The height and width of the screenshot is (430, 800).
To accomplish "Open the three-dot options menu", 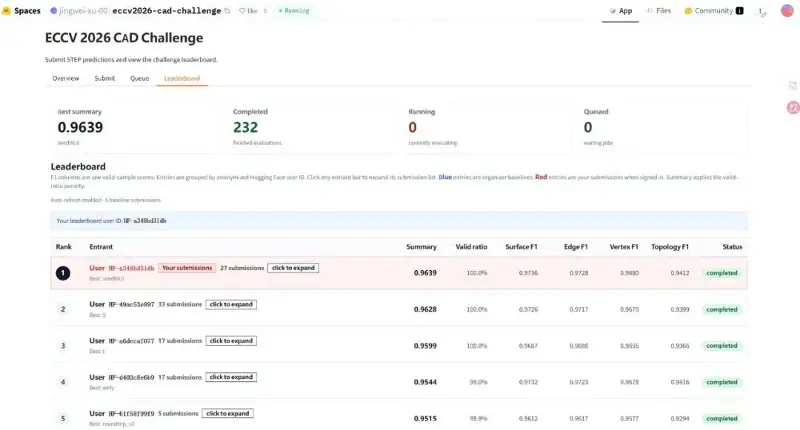I will pos(760,11).
